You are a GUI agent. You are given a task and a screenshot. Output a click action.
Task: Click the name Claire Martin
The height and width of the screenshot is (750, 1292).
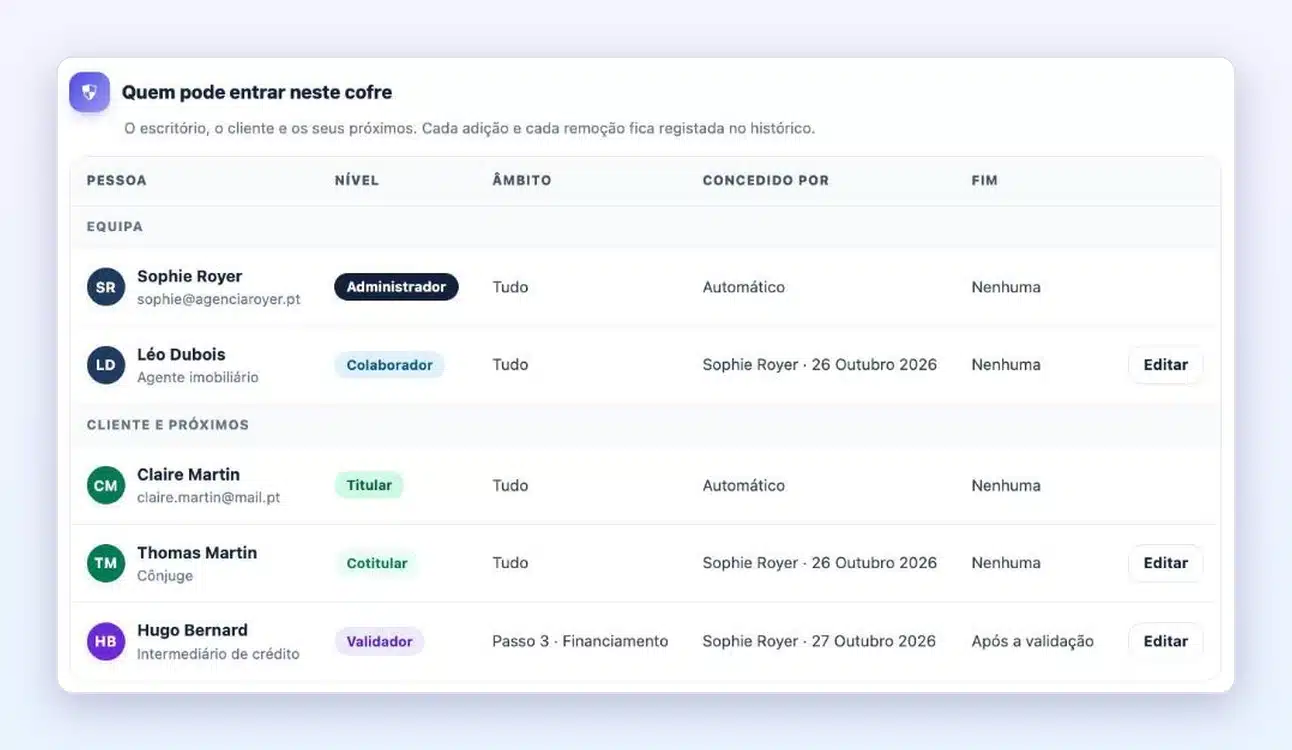[x=188, y=474]
